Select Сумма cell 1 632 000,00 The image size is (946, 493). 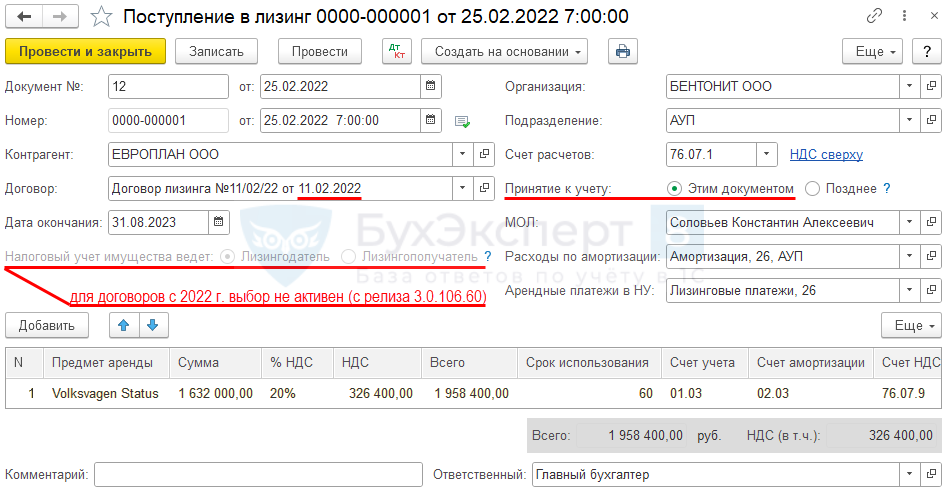[215, 393]
